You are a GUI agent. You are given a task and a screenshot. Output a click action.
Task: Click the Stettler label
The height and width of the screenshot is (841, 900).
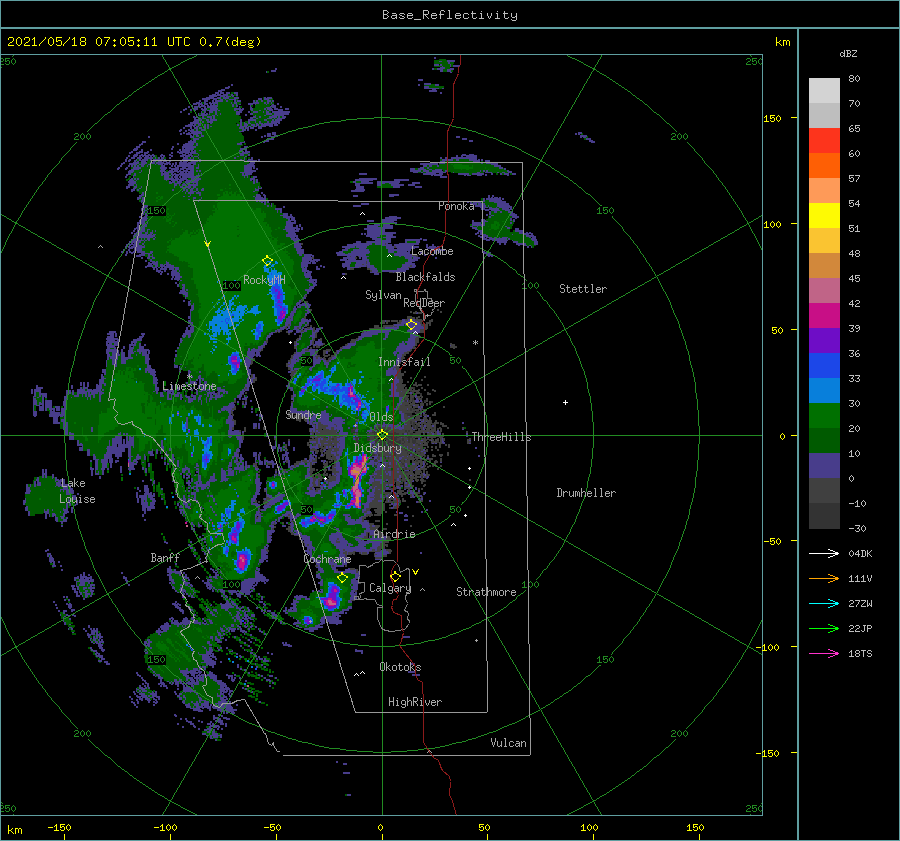(x=583, y=289)
